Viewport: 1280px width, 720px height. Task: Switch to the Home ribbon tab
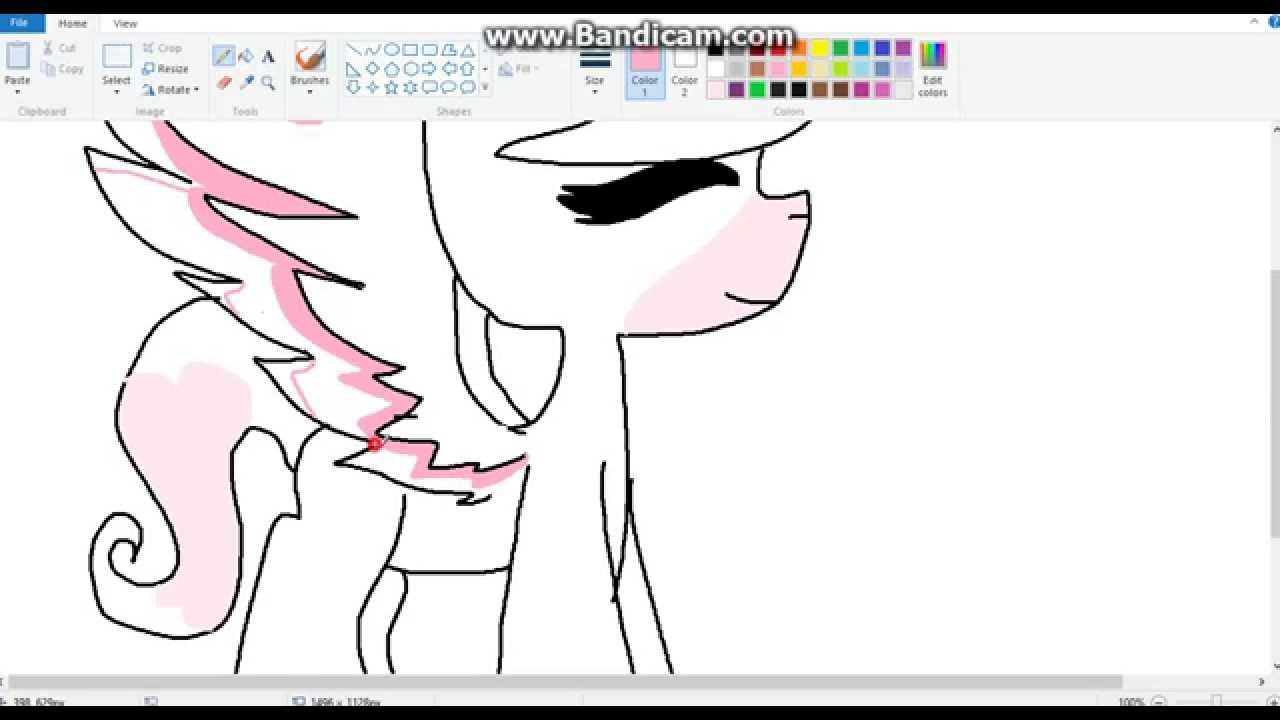point(72,23)
